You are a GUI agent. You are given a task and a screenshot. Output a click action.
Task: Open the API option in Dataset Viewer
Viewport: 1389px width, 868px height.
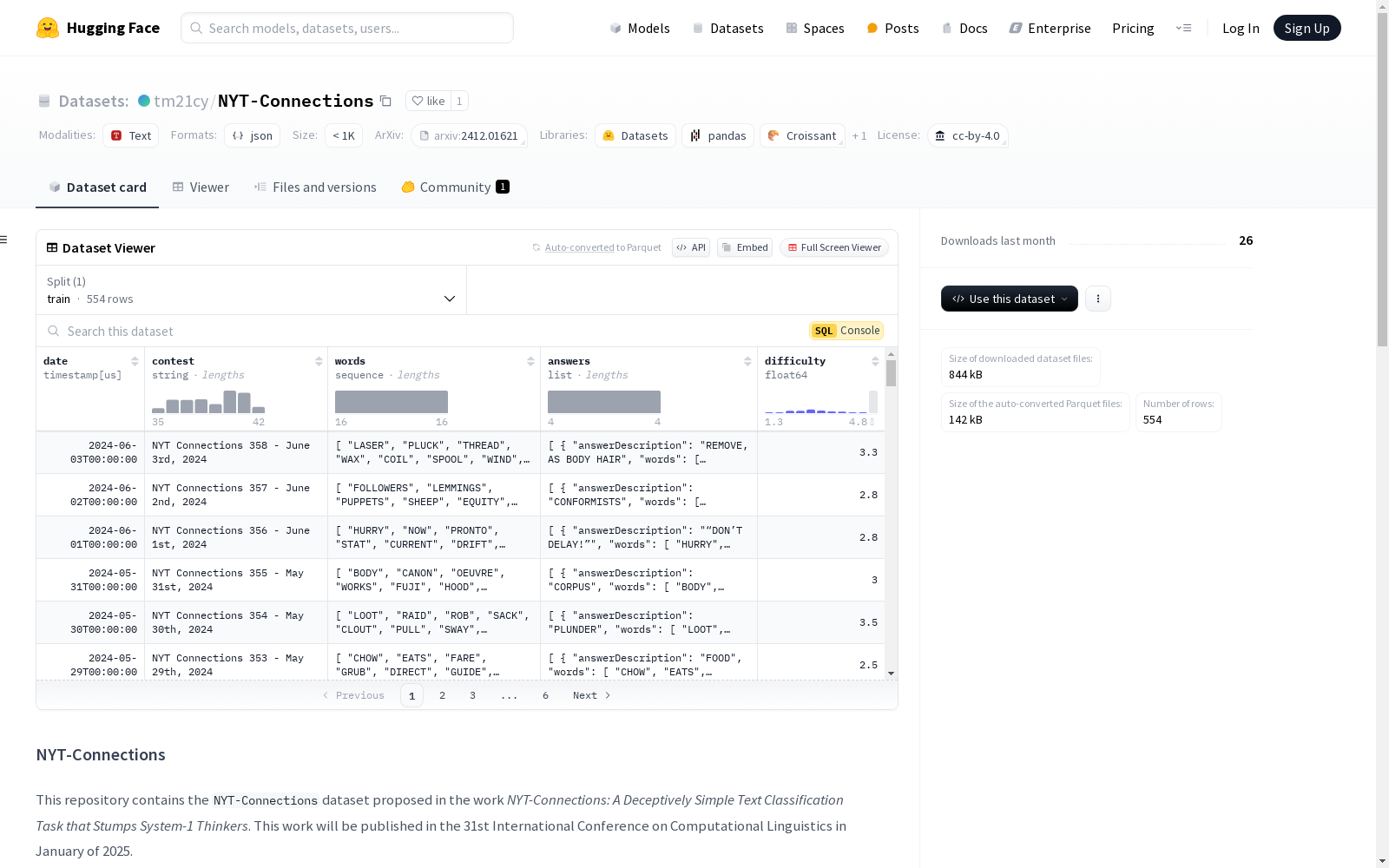click(691, 247)
